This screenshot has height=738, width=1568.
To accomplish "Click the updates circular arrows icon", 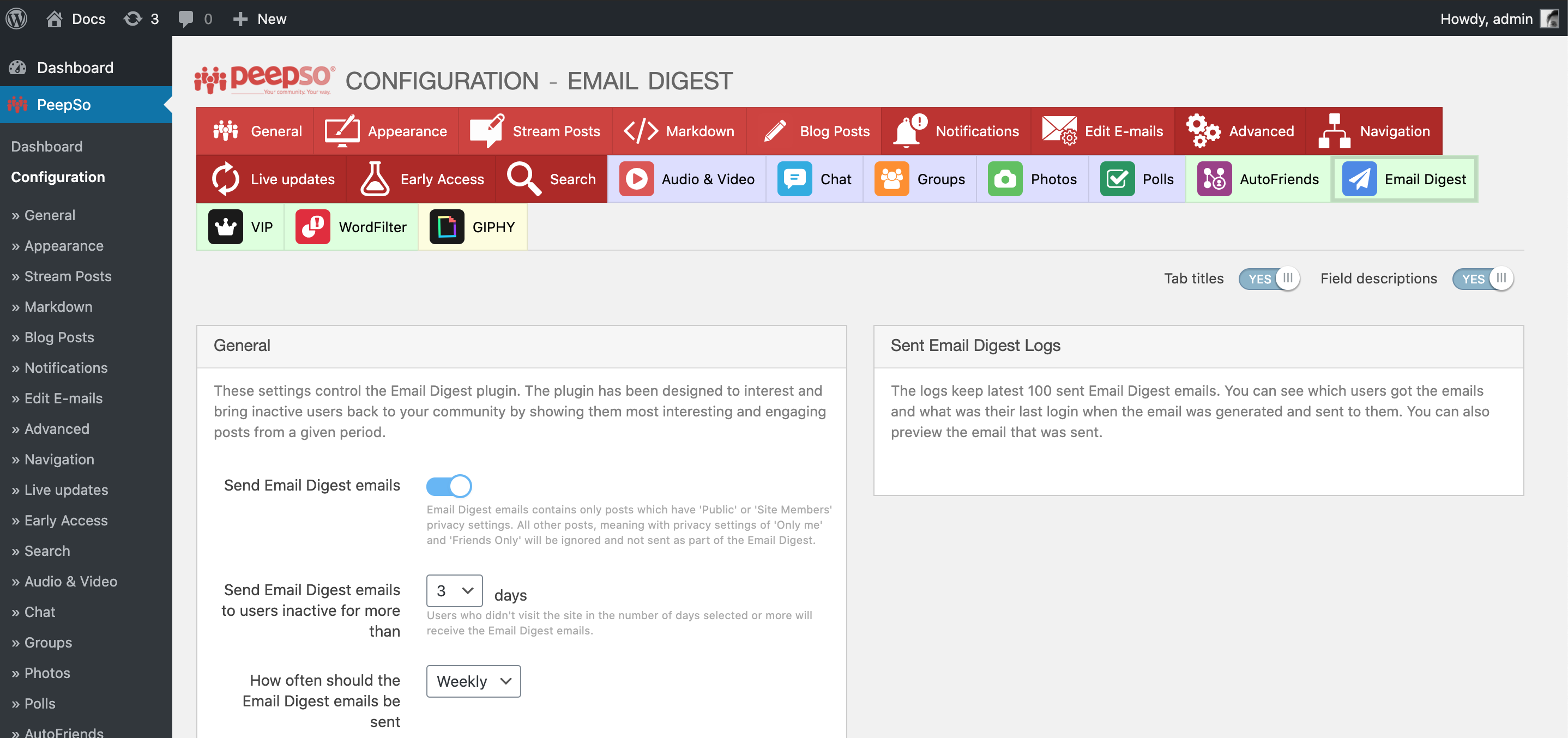I will [132, 19].
